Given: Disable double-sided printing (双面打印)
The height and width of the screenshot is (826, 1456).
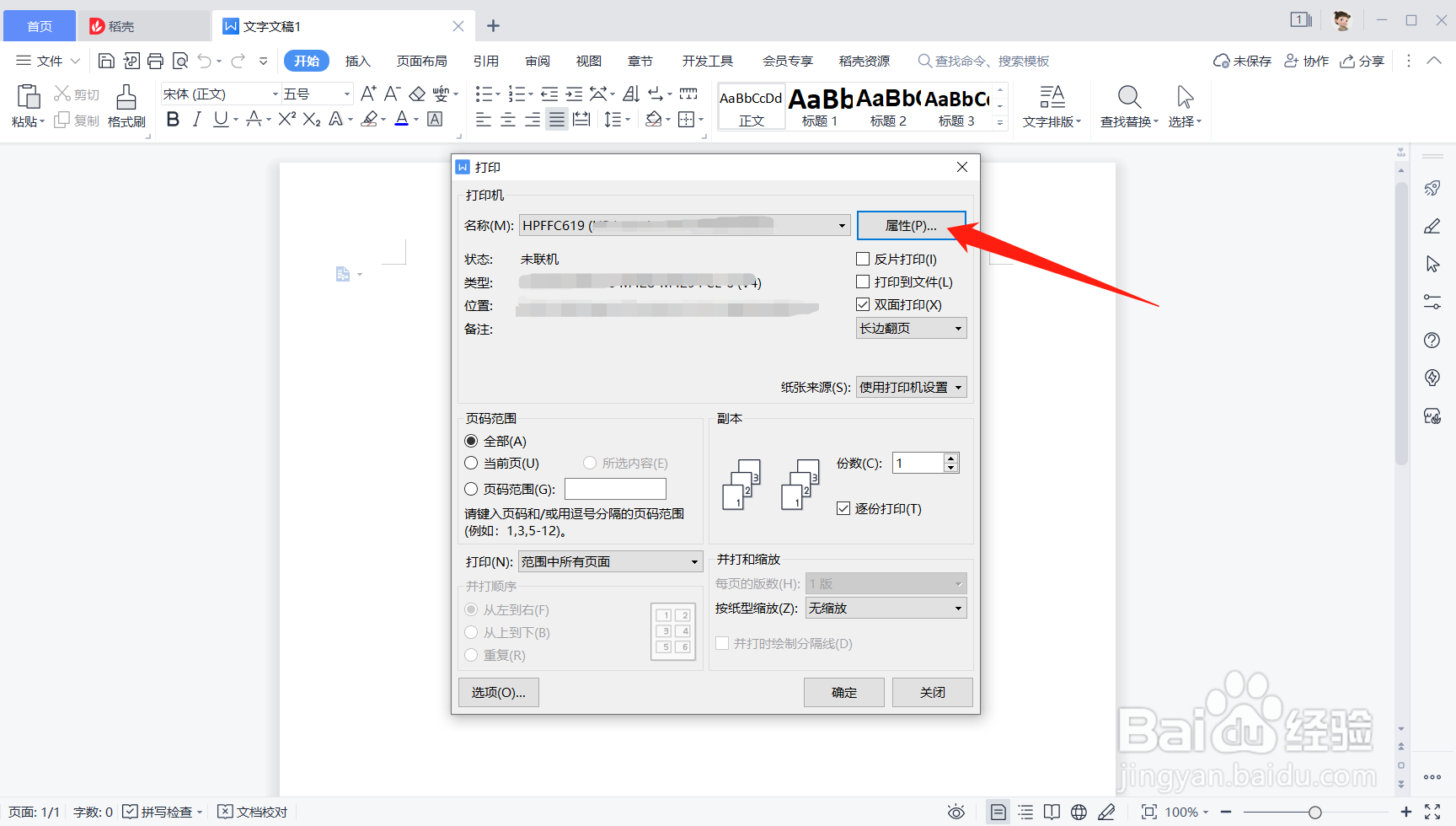Looking at the screenshot, I should [x=863, y=304].
